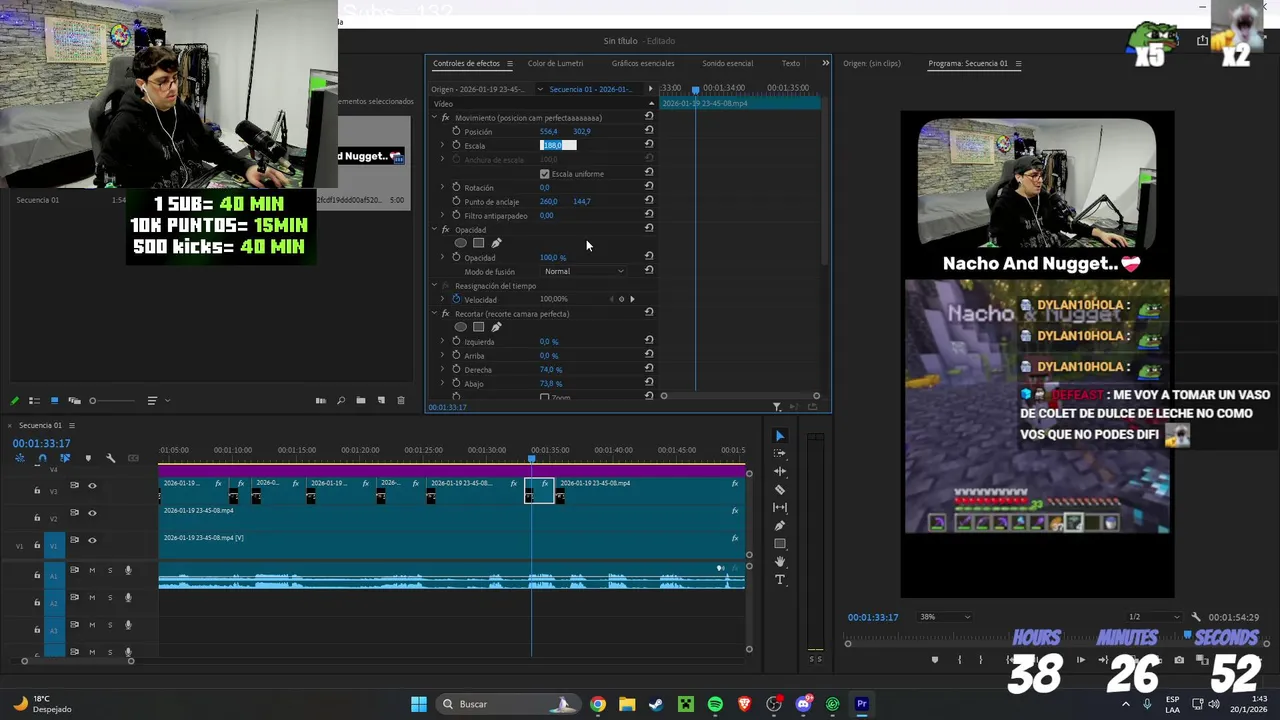Open Modo de fusión Normal dropdown
The width and height of the screenshot is (1280, 720).
point(584,271)
